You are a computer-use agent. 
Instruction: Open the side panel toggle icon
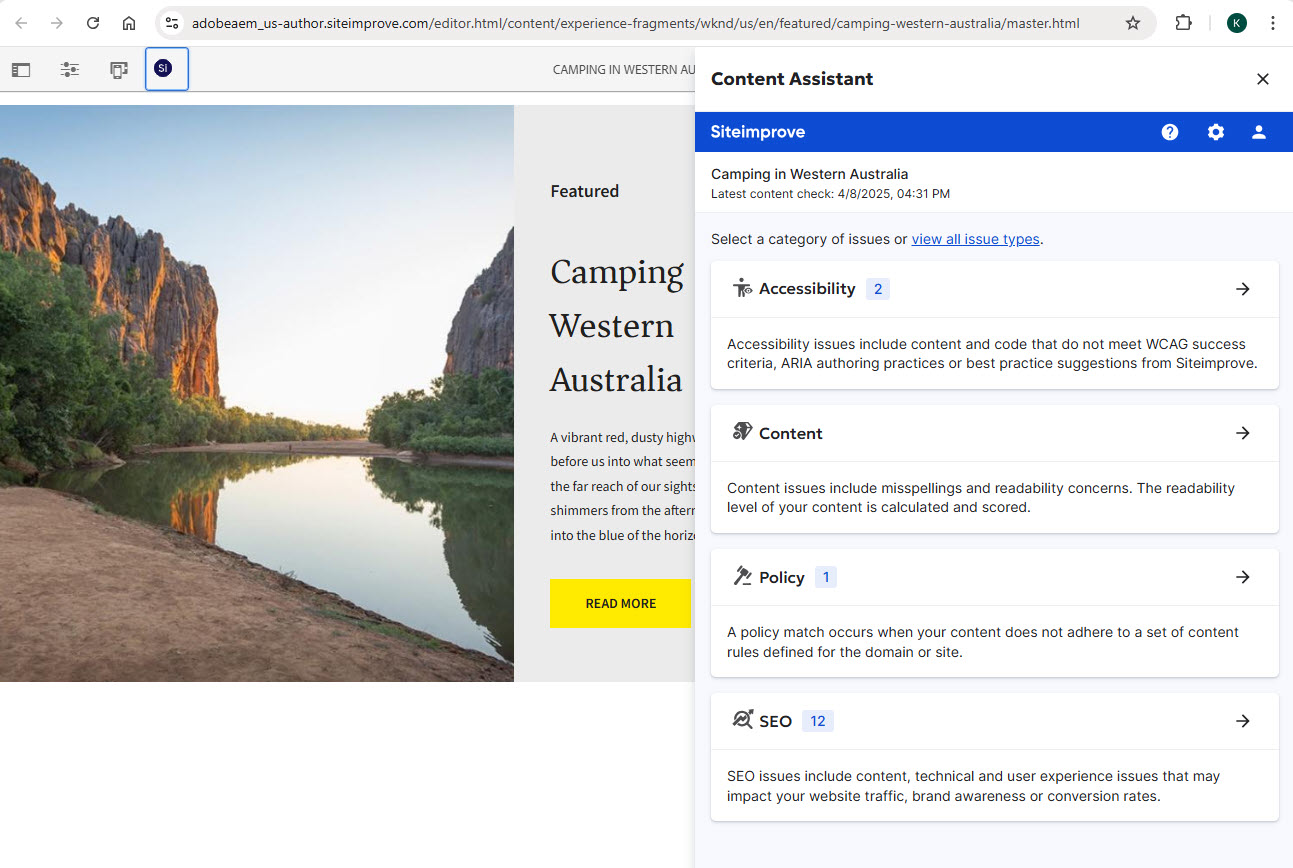tap(20, 68)
